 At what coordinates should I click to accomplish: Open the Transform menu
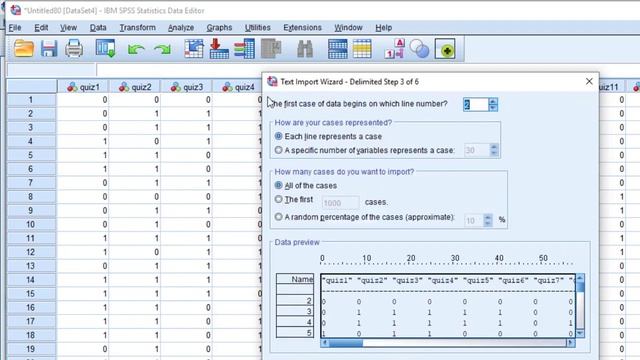(138, 27)
